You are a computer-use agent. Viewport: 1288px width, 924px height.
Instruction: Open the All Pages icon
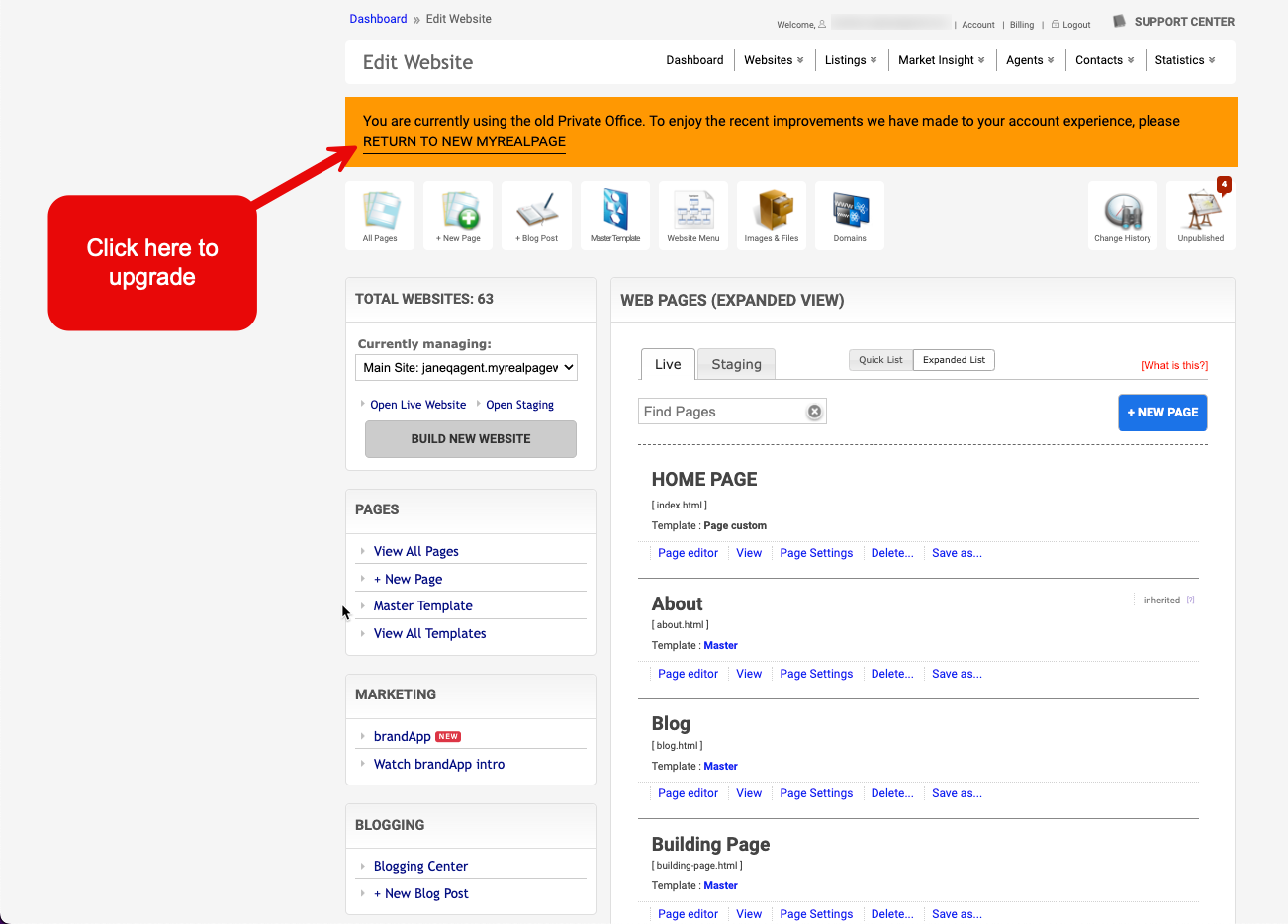tap(380, 215)
